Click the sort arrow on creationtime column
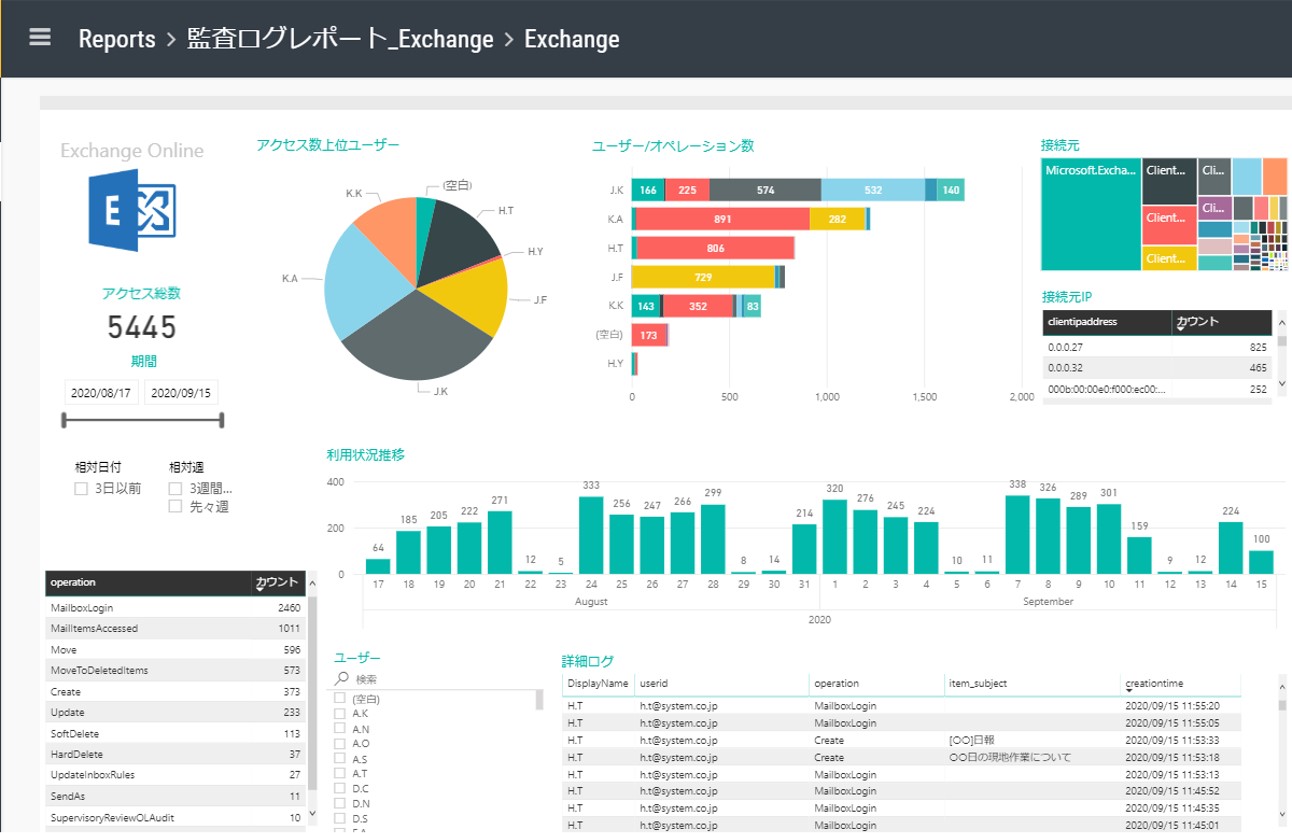 (1128, 692)
